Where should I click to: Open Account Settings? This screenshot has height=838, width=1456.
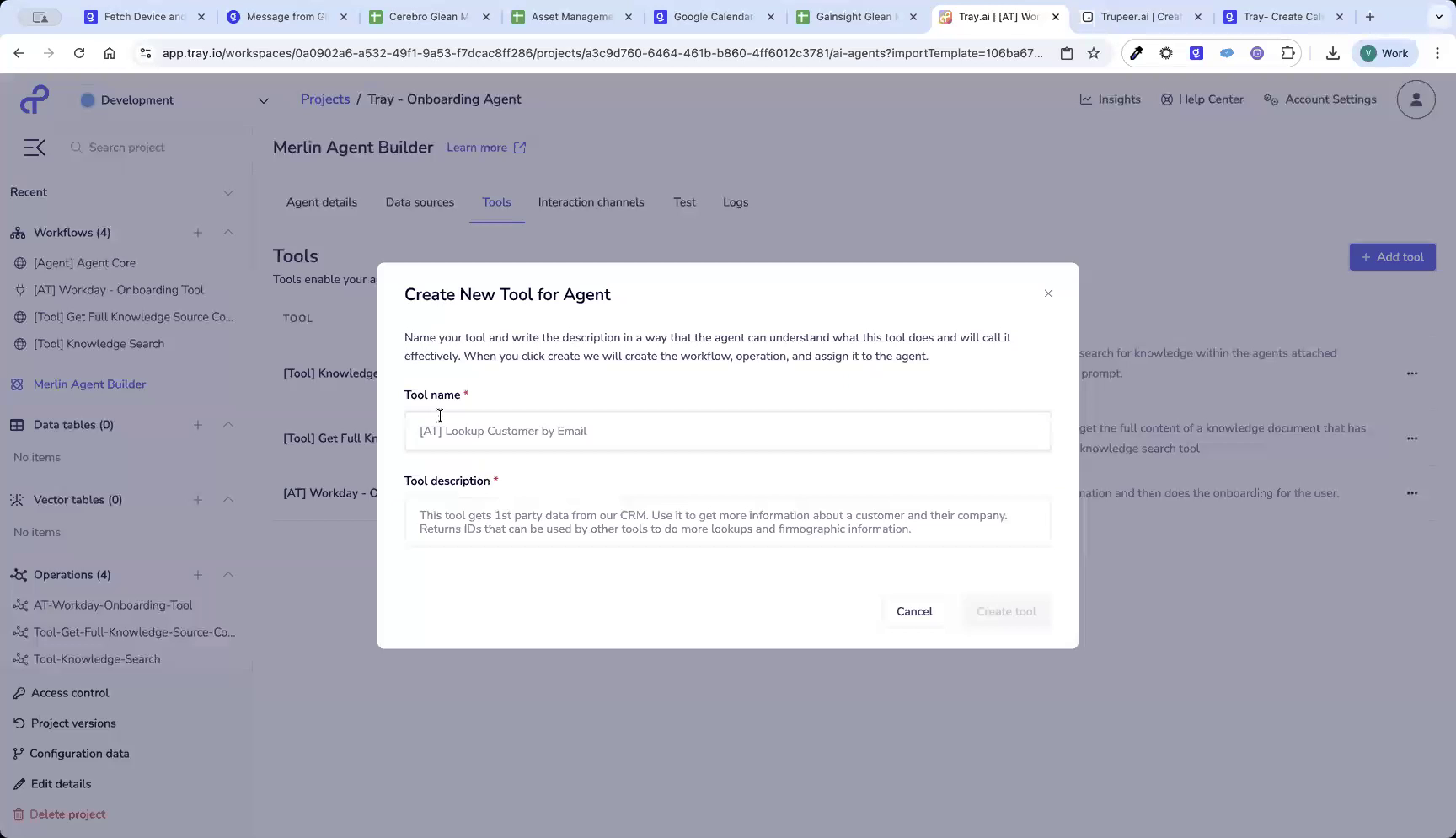pos(1319,99)
